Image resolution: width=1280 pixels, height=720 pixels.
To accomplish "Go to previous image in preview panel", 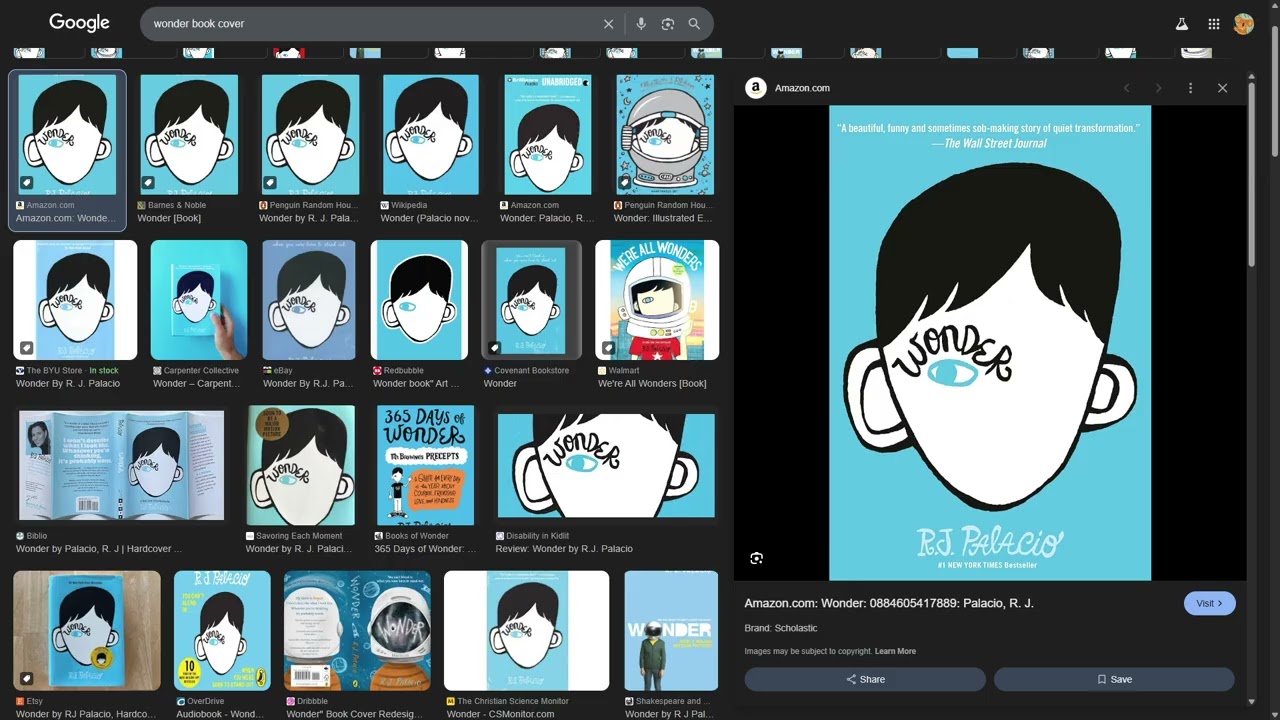I will 1127,88.
